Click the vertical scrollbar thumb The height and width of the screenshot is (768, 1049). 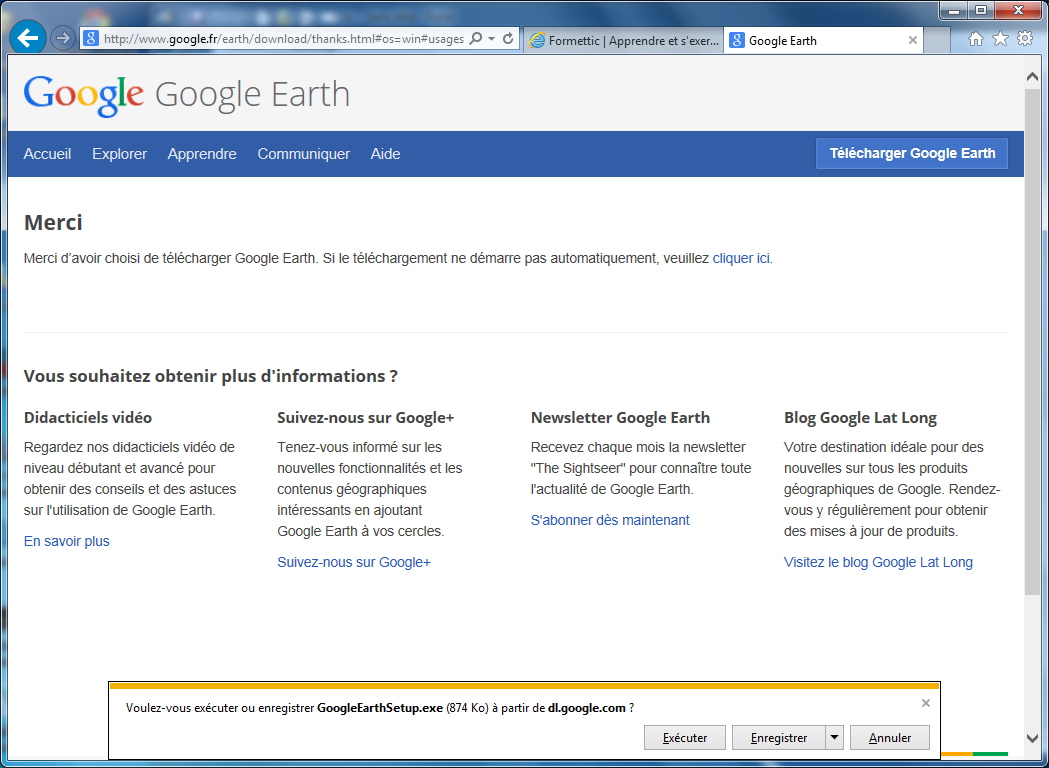point(1032,341)
